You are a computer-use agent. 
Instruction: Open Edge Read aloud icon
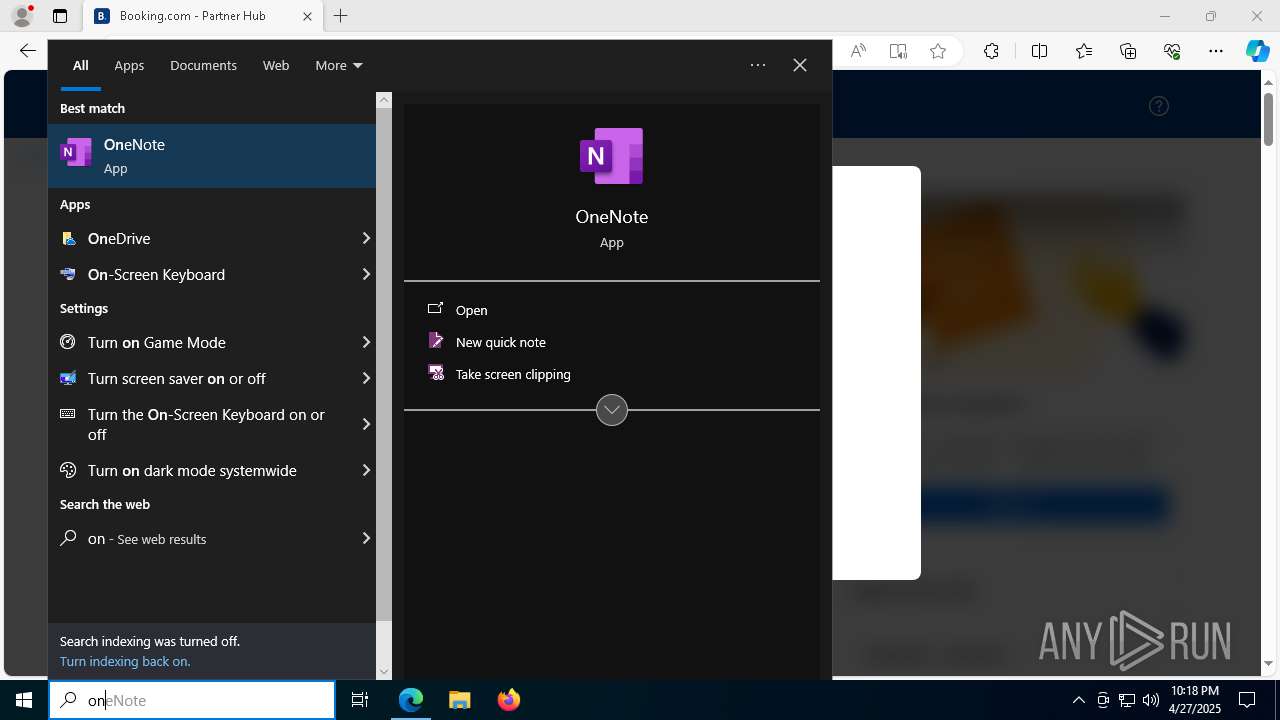(x=858, y=51)
